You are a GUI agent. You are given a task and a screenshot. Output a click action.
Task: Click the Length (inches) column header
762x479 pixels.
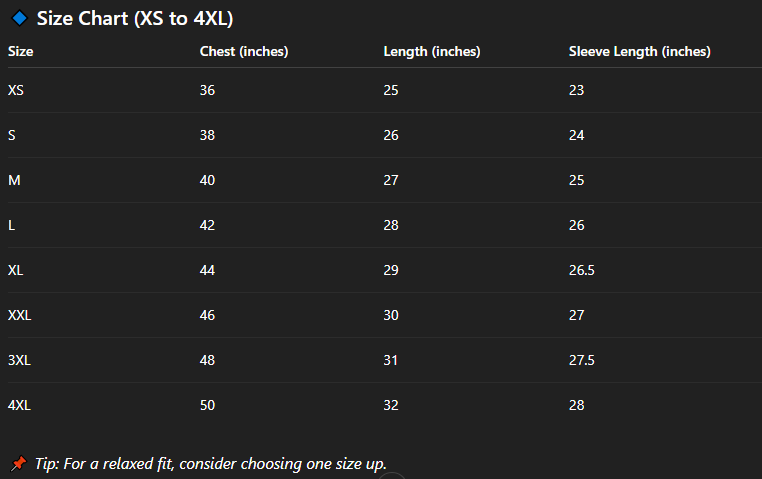tap(431, 52)
